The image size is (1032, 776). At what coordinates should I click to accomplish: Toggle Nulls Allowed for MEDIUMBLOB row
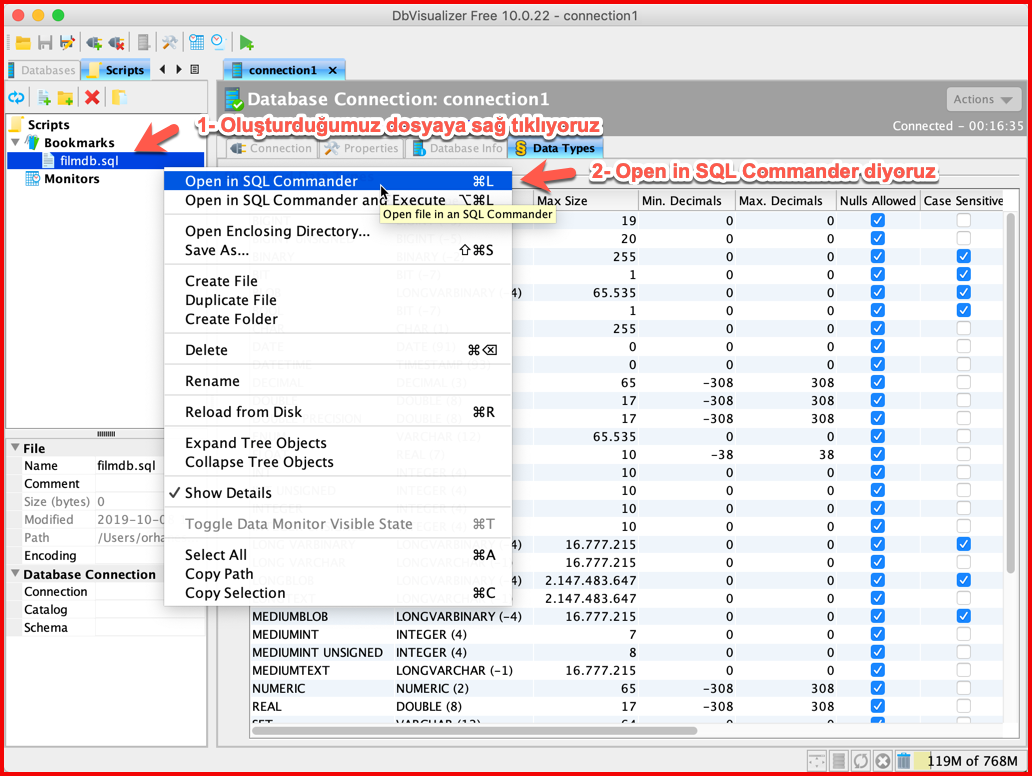click(877, 616)
